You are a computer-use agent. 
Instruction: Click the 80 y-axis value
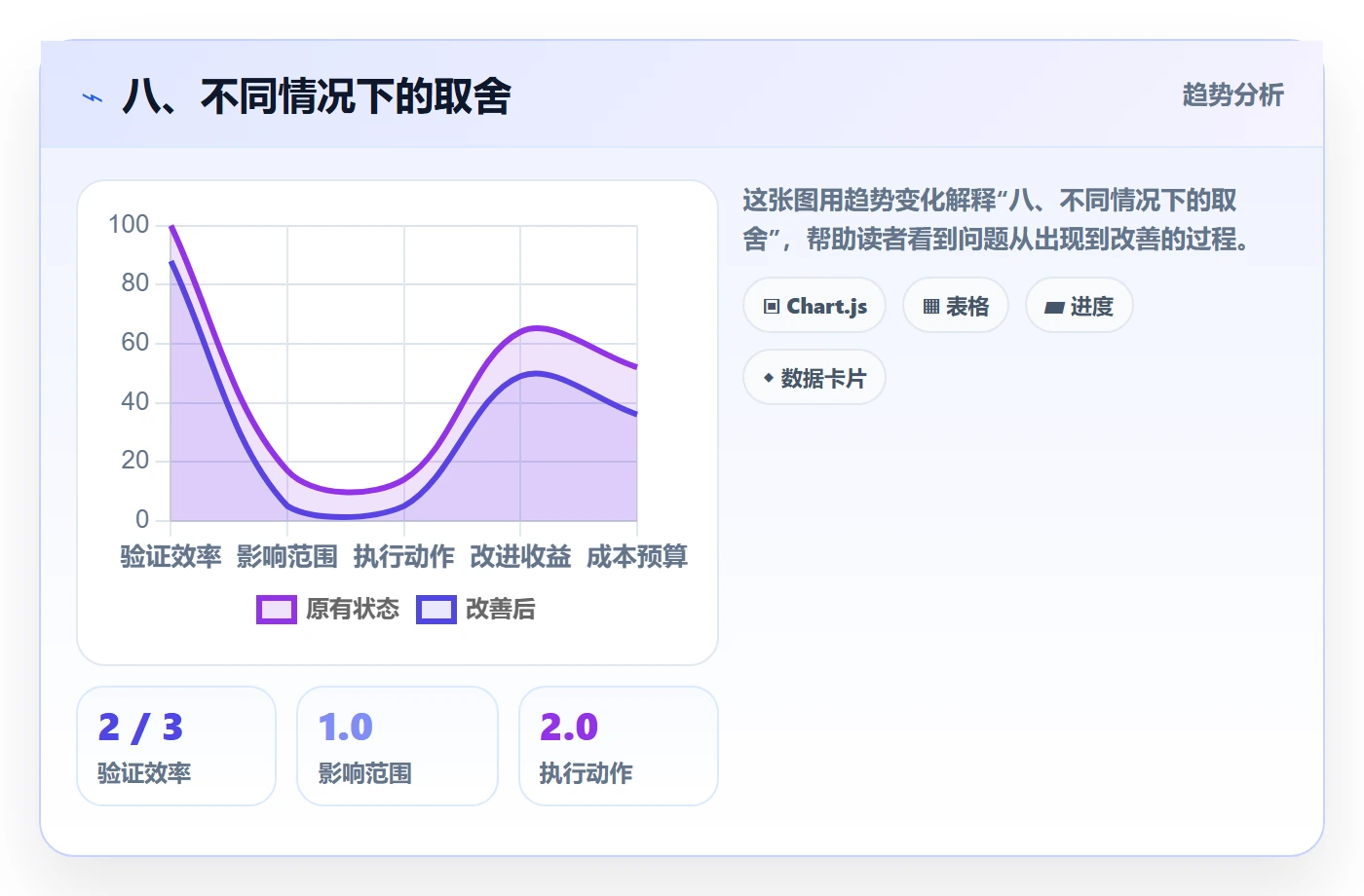tap(135, 283)
